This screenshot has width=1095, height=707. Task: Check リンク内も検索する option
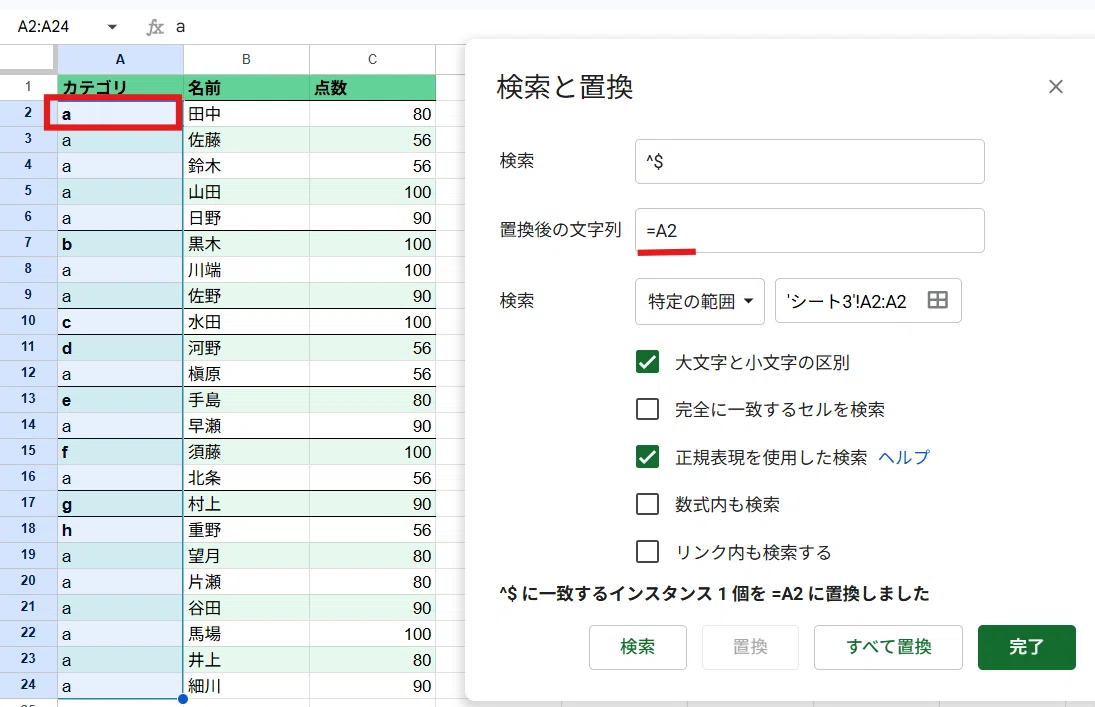[x=647, y=551]
